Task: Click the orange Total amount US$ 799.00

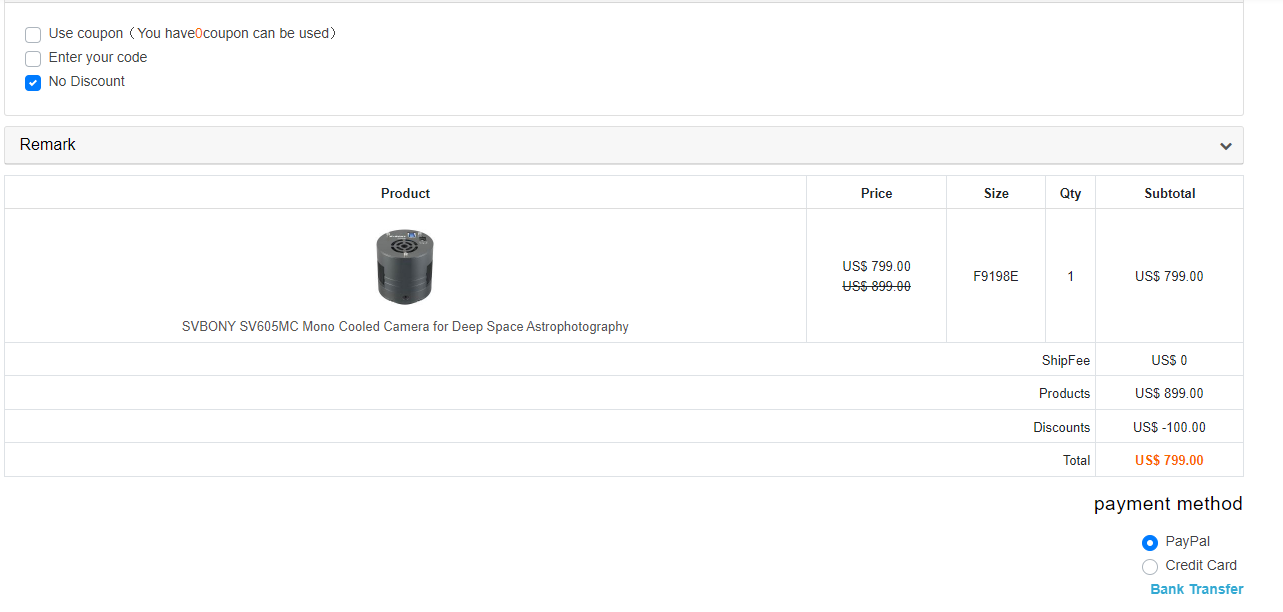Action: click(x=1169, y=461)
